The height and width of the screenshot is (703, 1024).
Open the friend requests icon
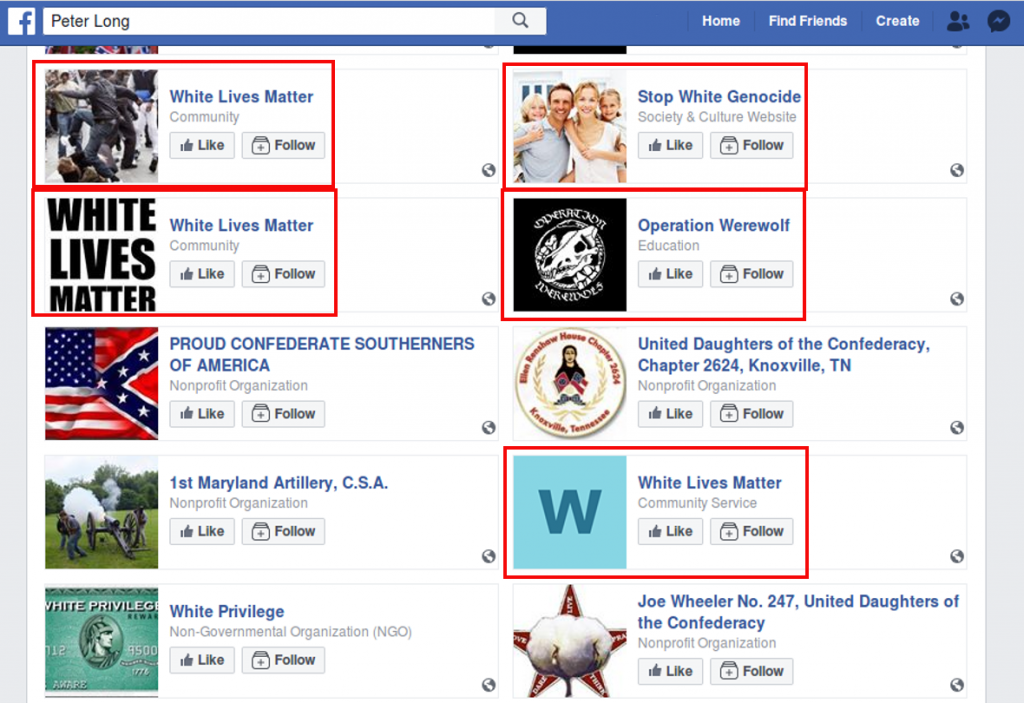[958, 21]
